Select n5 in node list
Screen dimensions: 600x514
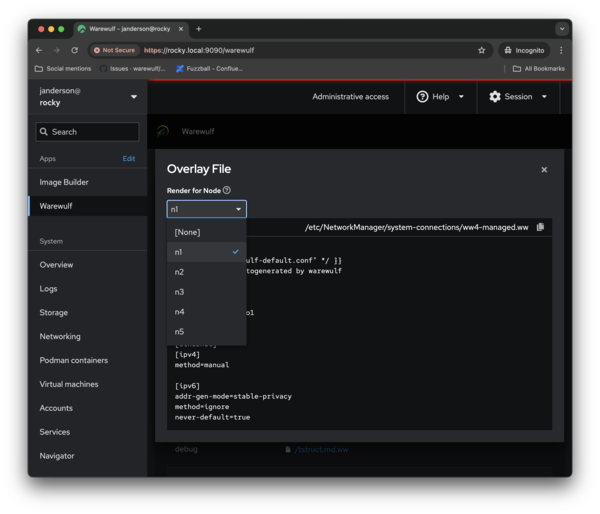coord(207,331)
